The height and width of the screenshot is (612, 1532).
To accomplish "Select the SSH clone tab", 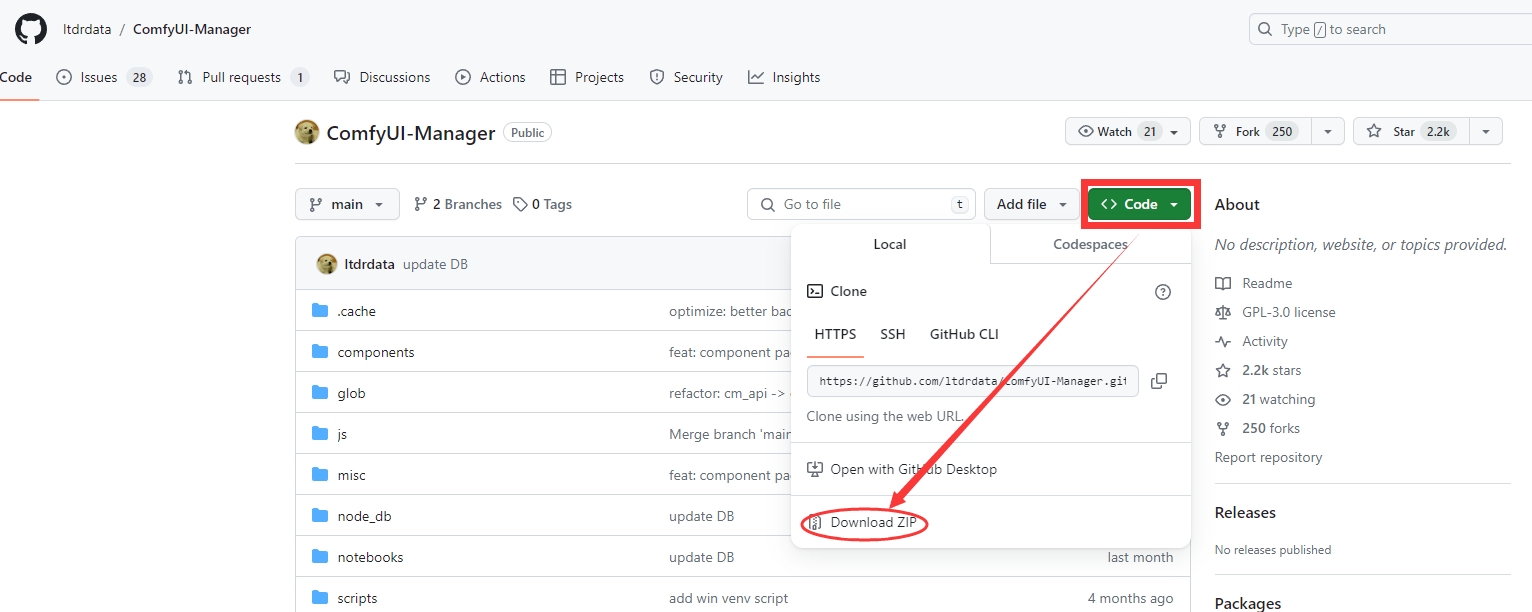I will 892,334.
